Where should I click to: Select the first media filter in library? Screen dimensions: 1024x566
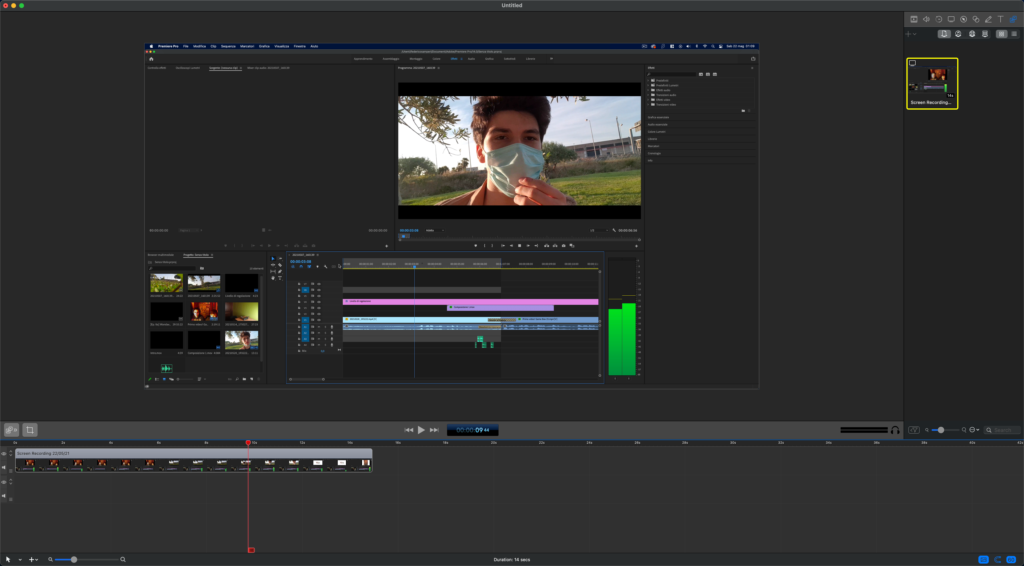tap(944, 34)
